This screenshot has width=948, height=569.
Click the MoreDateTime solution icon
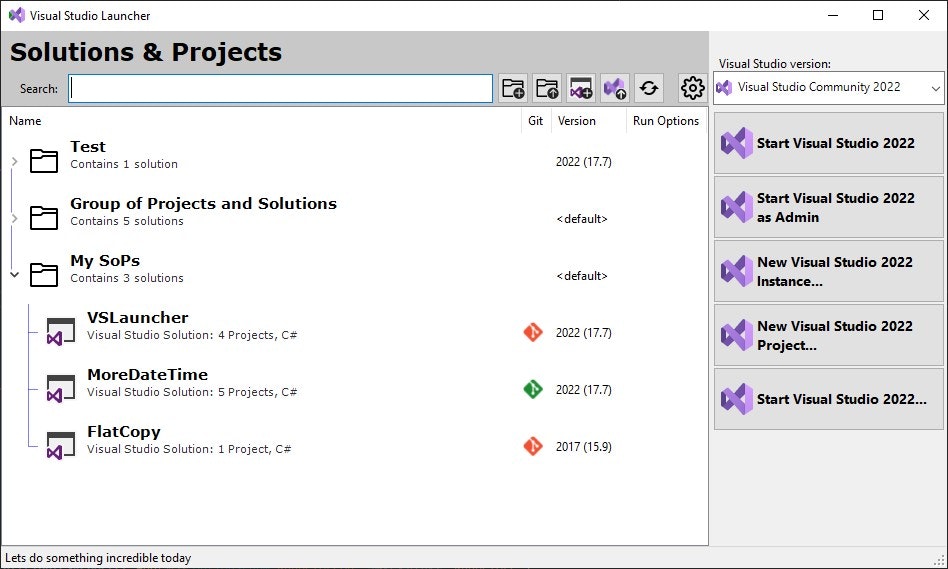(61, 388)
